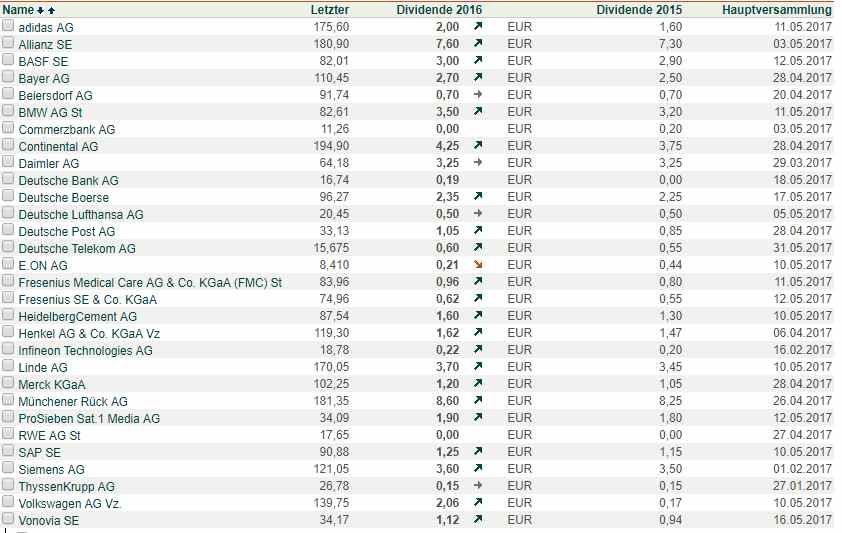Viewport: 842px width, 533px height.
Task: Sort the table by Letzter column
Action: pos(330,10)
